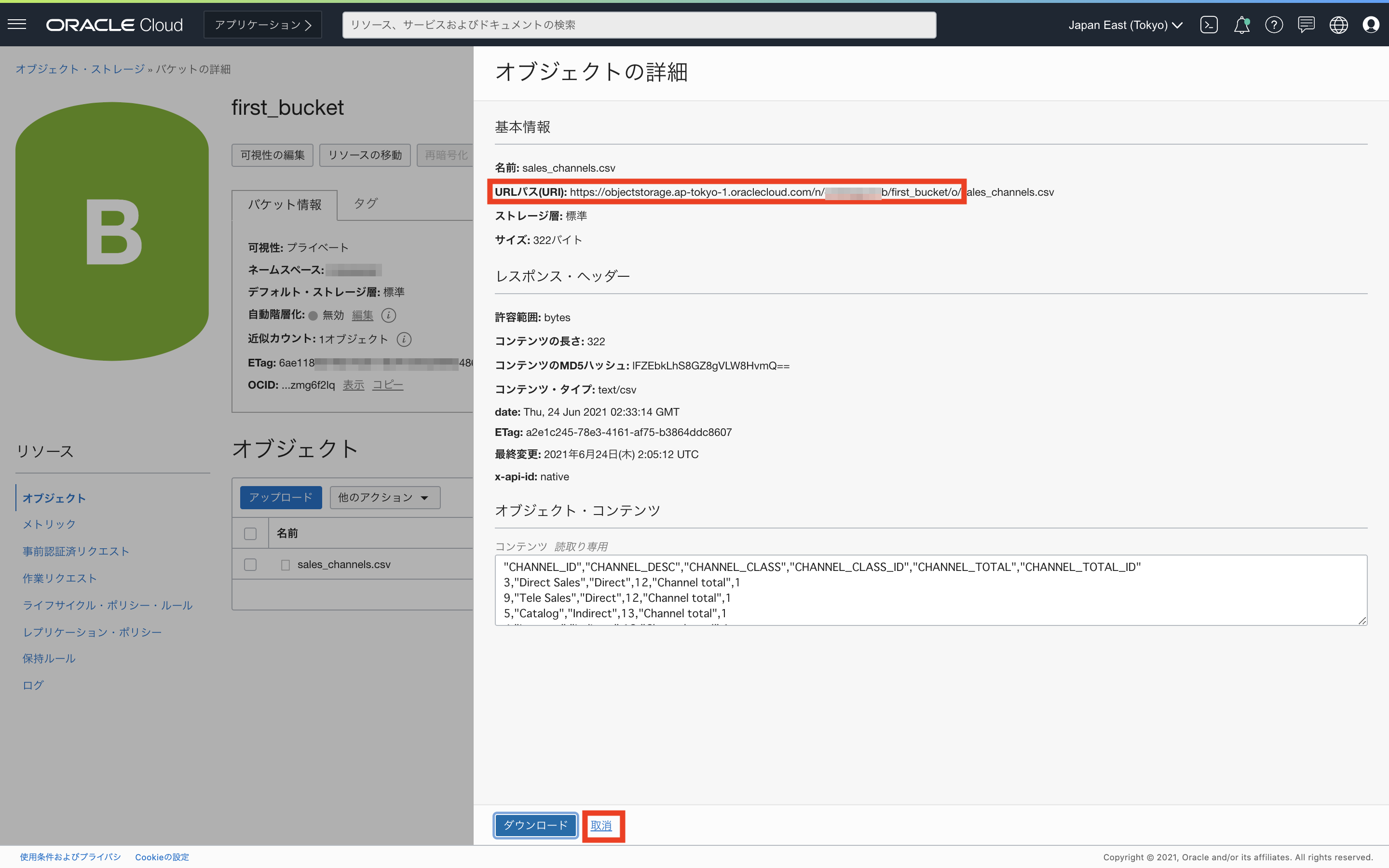
Task: Tick the checkbox for sales_channels.csv row
Action: [250, 564]
